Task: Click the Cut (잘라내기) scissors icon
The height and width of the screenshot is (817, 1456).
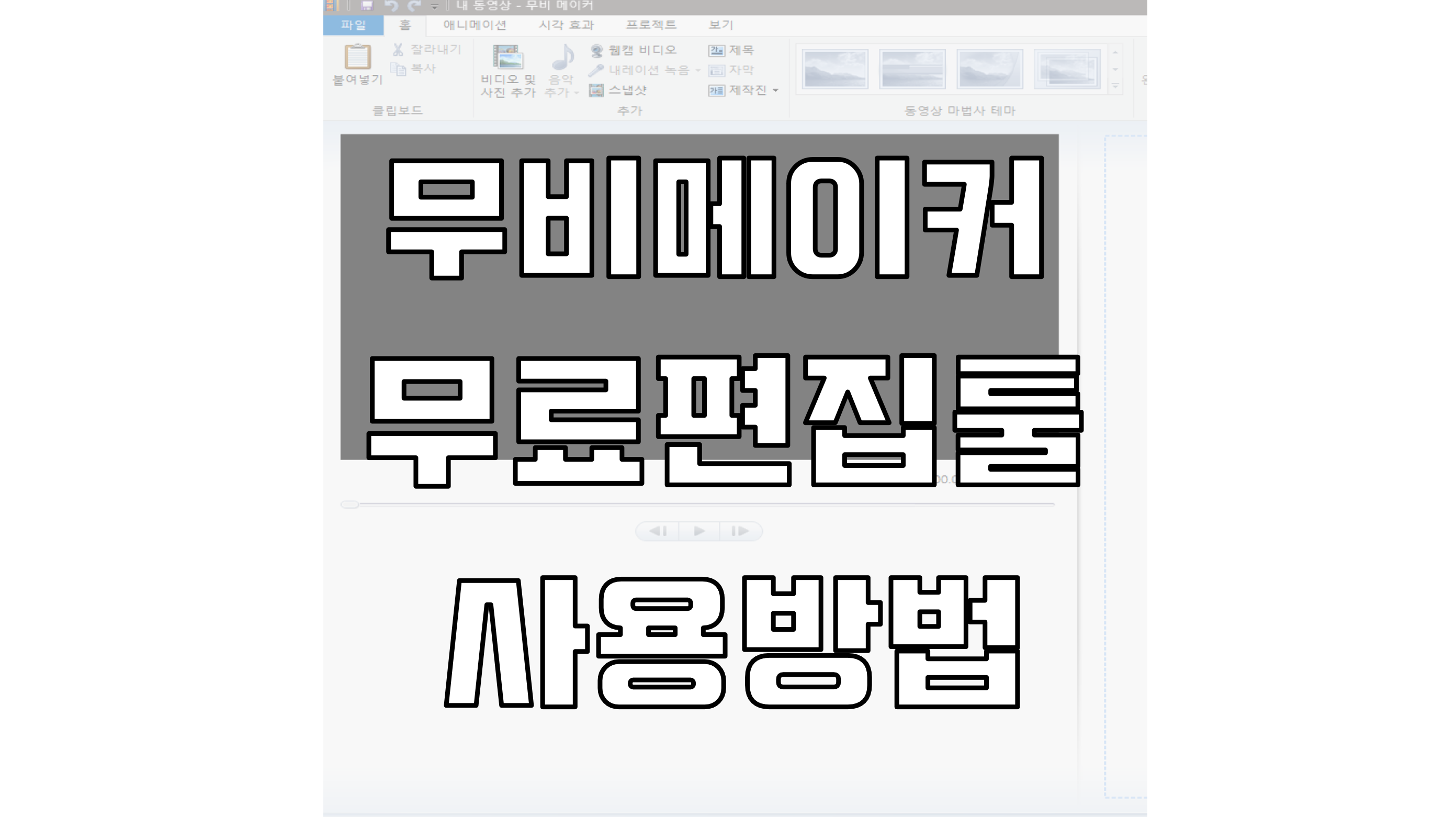Action: tap(398, 50)
